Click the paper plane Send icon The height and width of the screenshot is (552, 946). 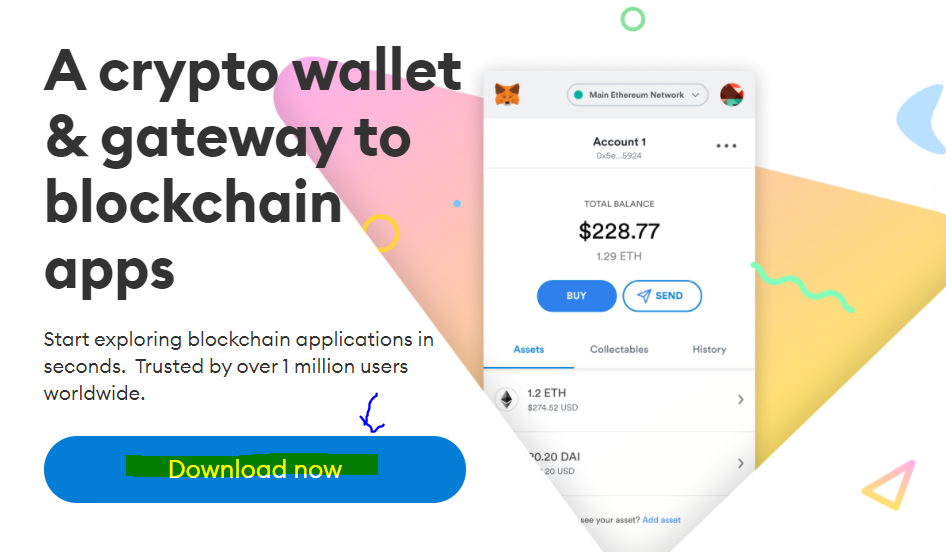pyautogui.click(x=644, y=296)
